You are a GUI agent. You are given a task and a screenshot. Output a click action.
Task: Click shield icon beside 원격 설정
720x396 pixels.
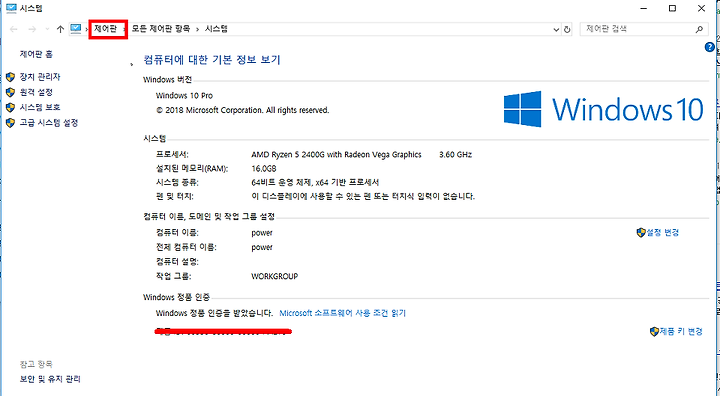(x=11, y=92)
